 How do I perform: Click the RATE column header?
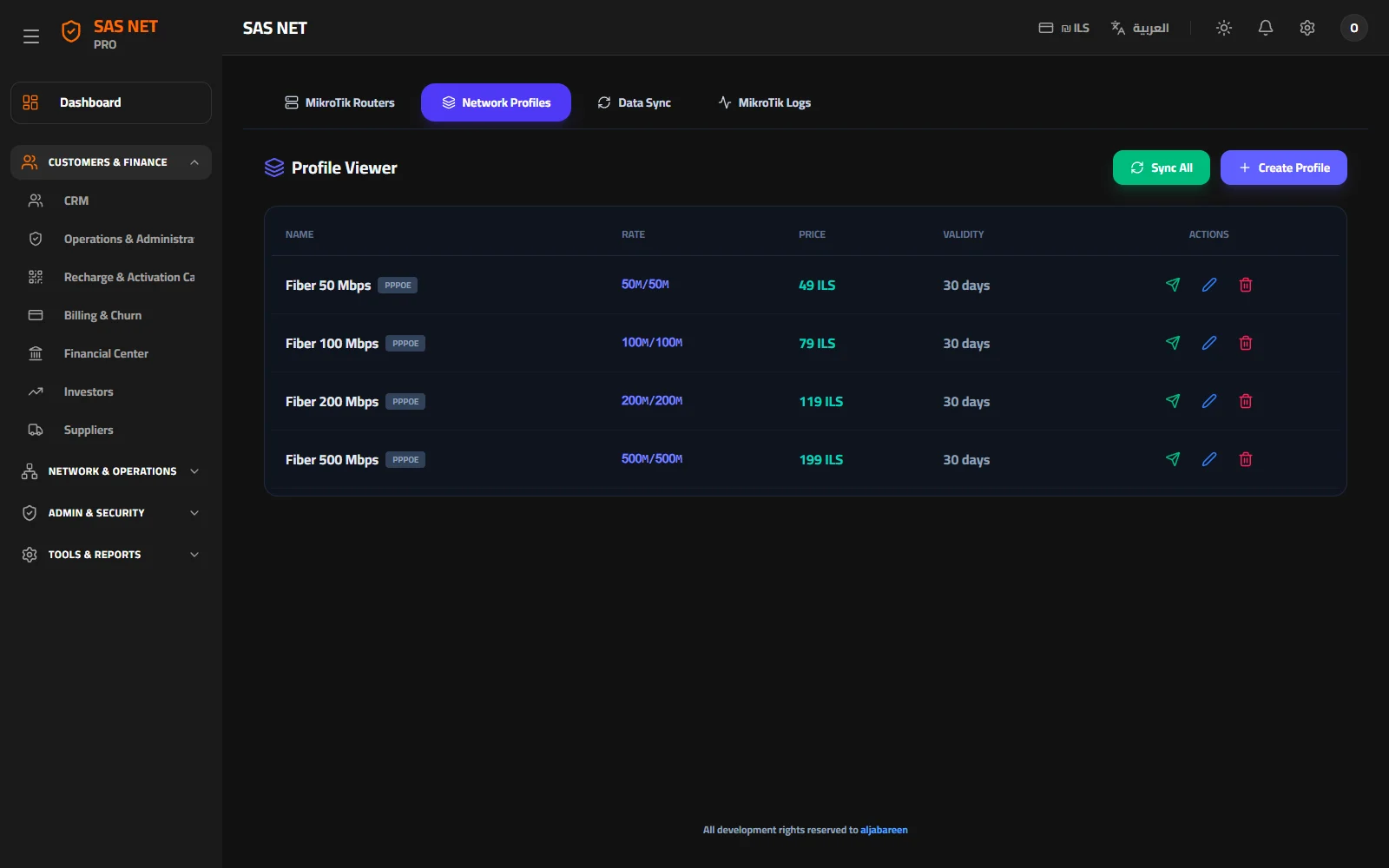(633, 234)
